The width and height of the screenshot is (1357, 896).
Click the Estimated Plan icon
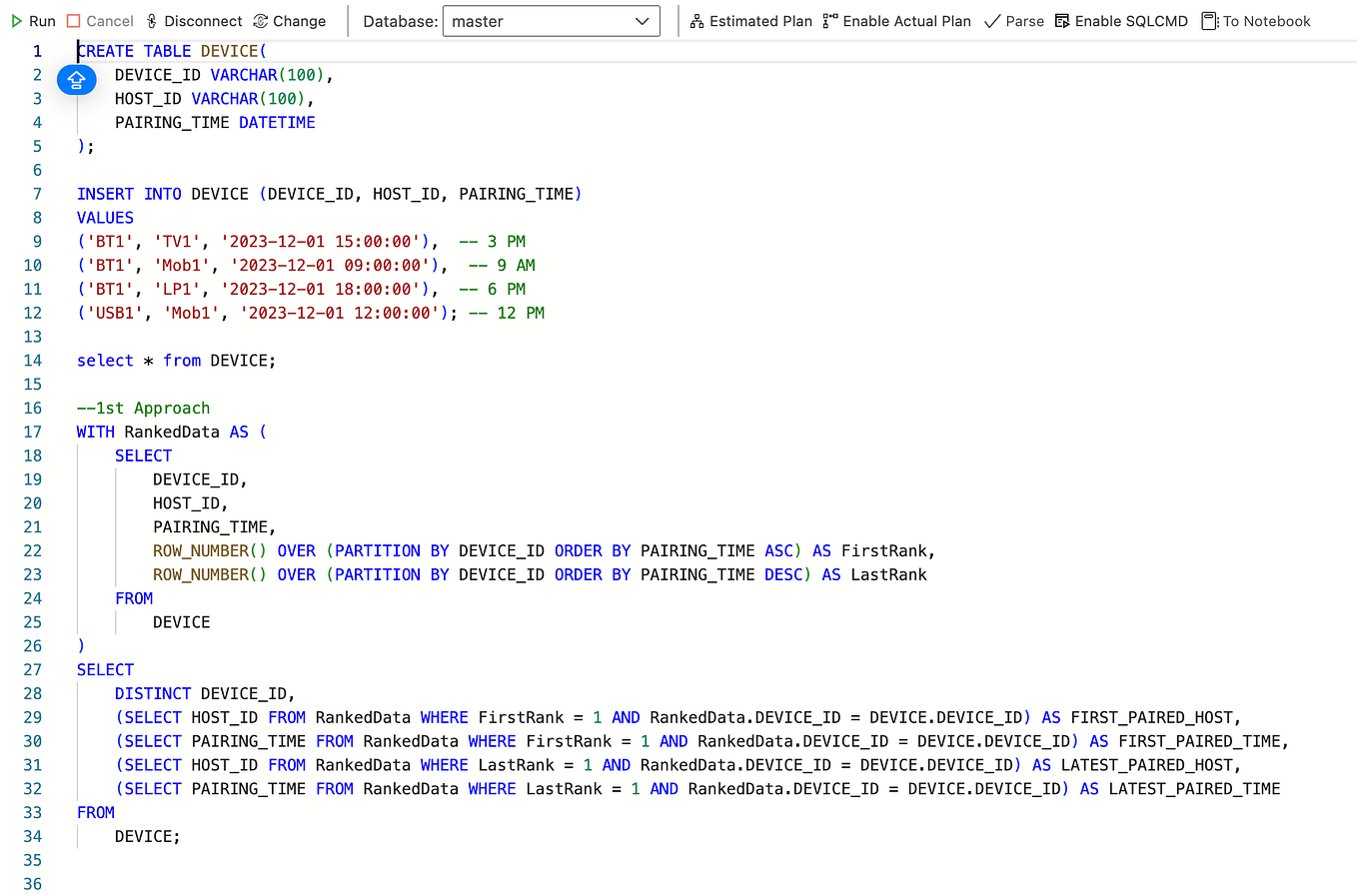(x=696, y=21)
